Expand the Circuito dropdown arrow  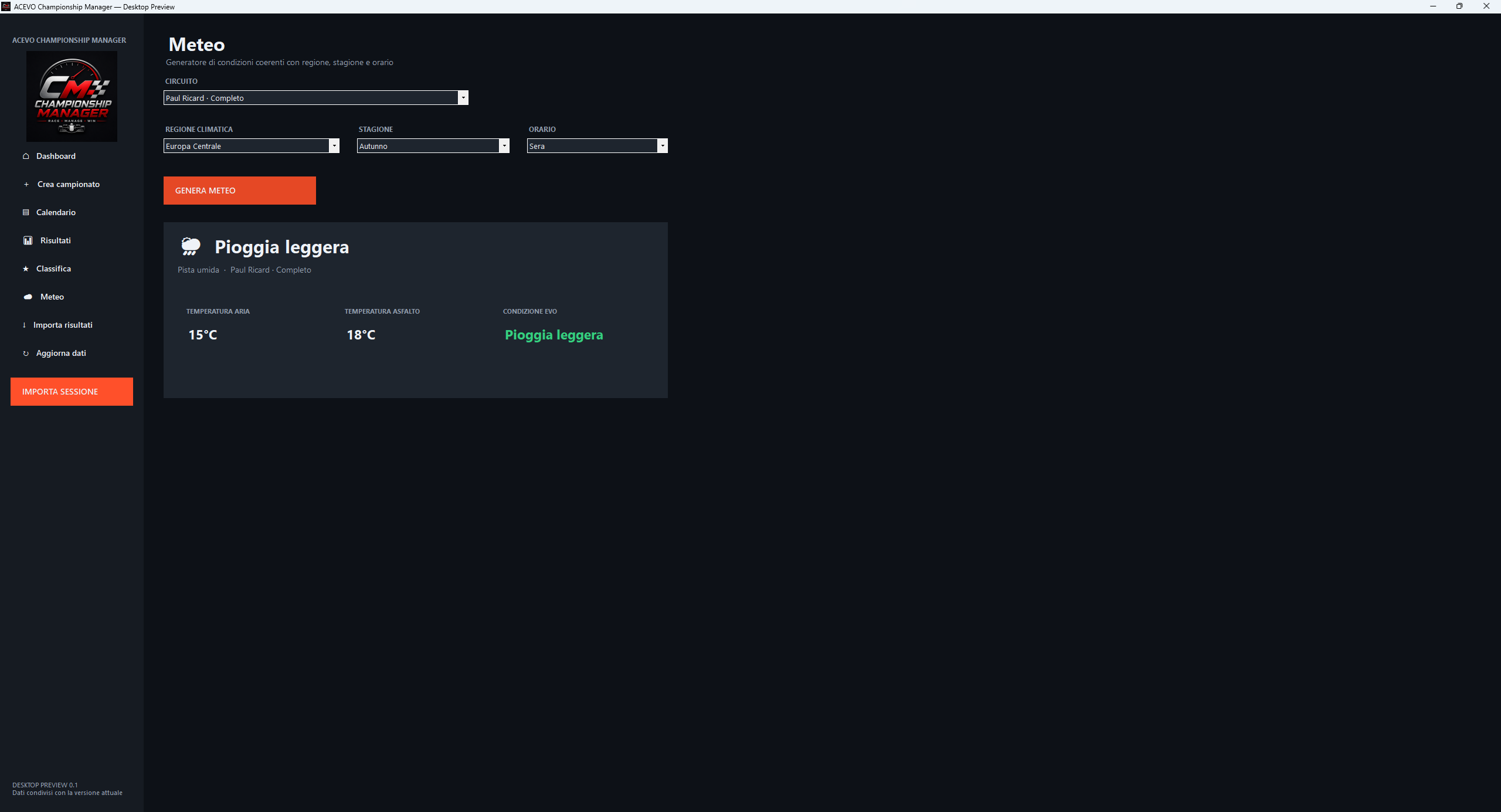463,98
